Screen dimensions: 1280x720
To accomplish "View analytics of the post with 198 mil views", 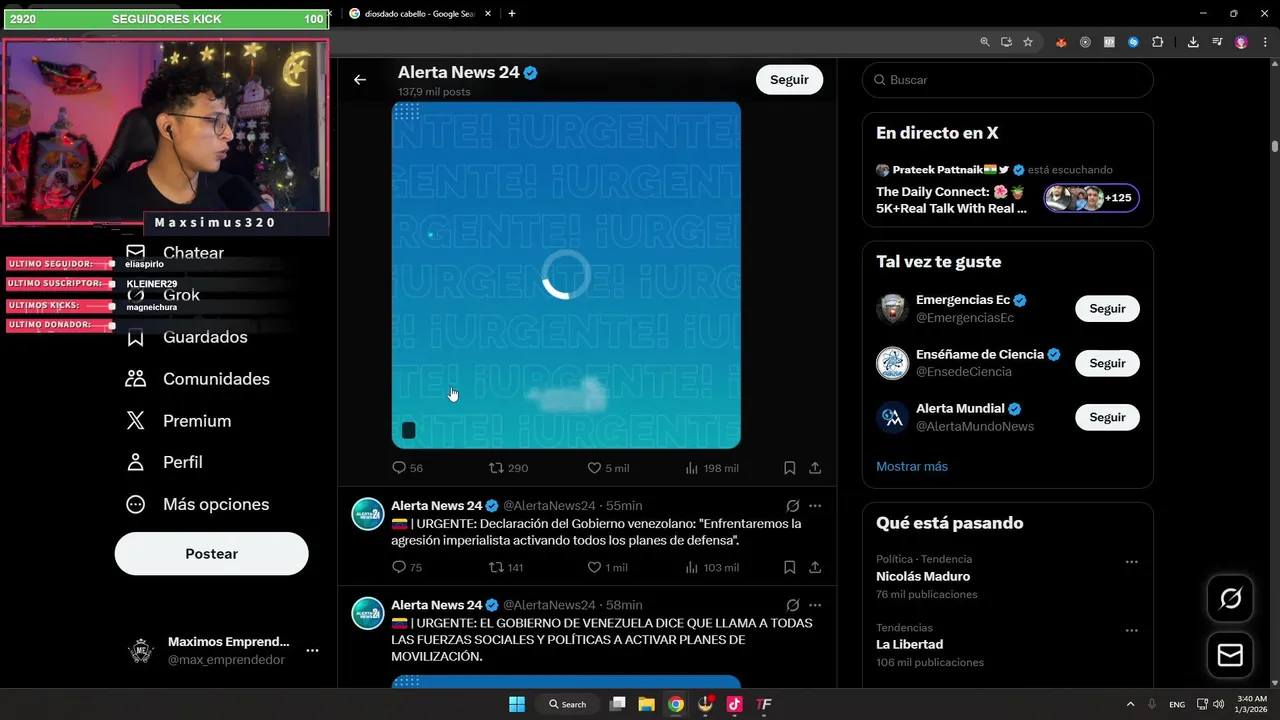I will click(x=712, y=468).
